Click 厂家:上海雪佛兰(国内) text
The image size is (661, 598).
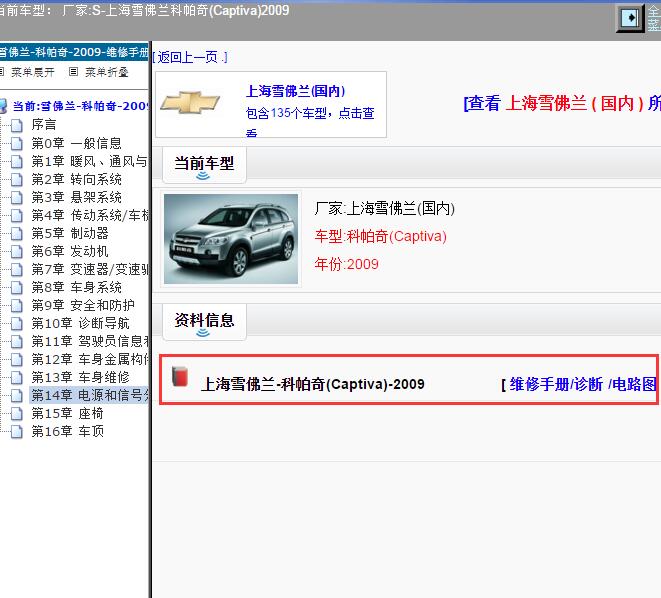[384, 209]
